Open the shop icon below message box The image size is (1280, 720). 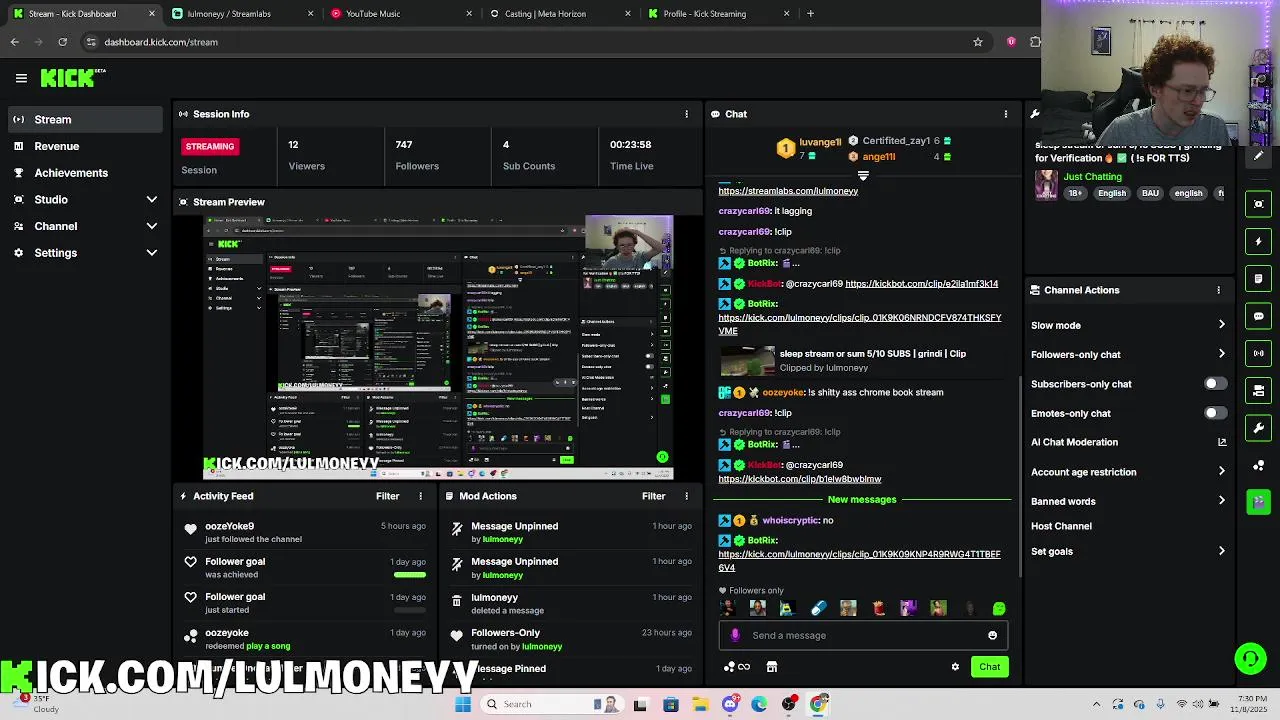coord(772,667)
